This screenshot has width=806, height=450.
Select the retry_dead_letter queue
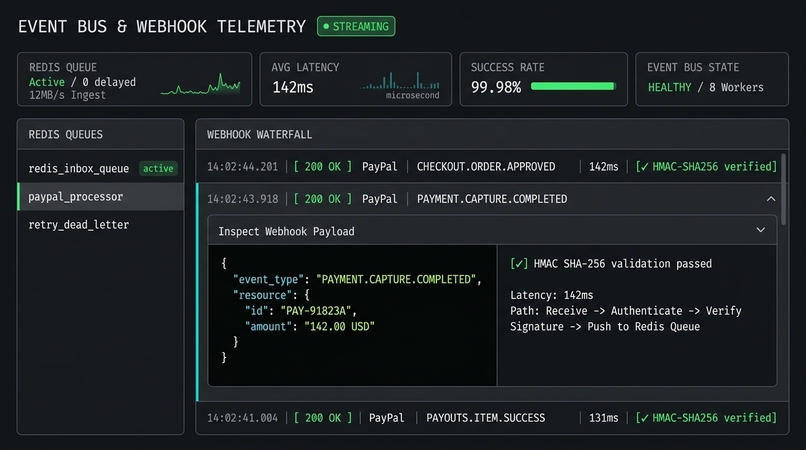point(101,225)
